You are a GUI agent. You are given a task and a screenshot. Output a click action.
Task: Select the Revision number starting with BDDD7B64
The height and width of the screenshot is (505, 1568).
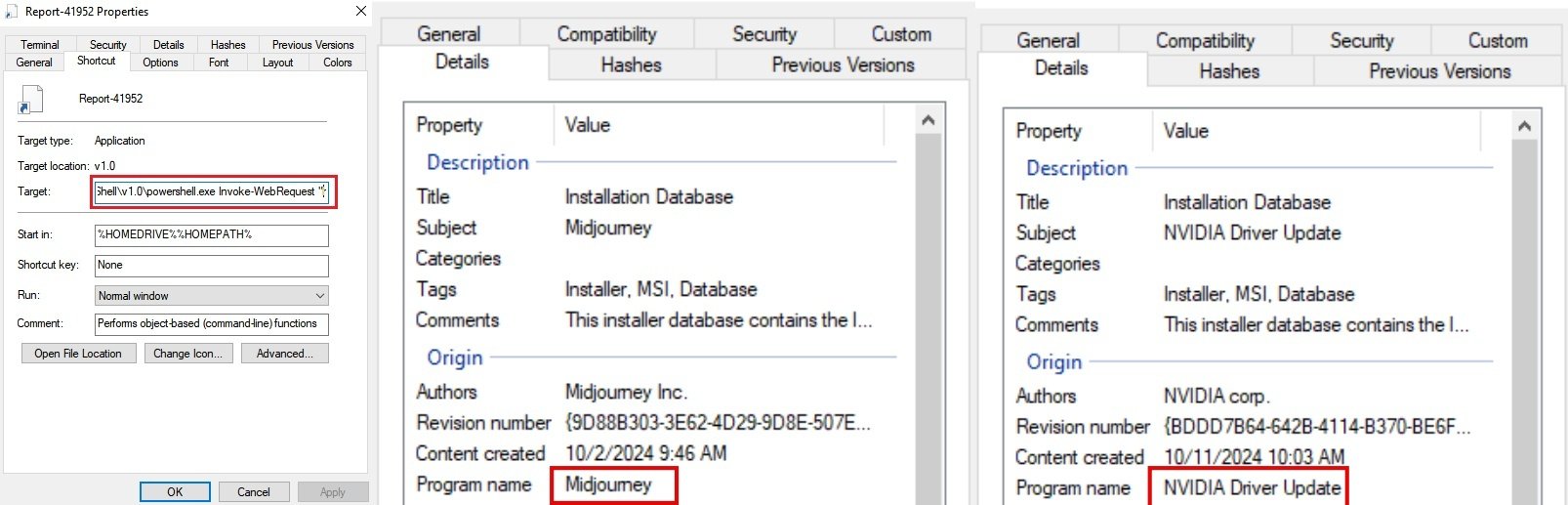tap(1317, 427)
